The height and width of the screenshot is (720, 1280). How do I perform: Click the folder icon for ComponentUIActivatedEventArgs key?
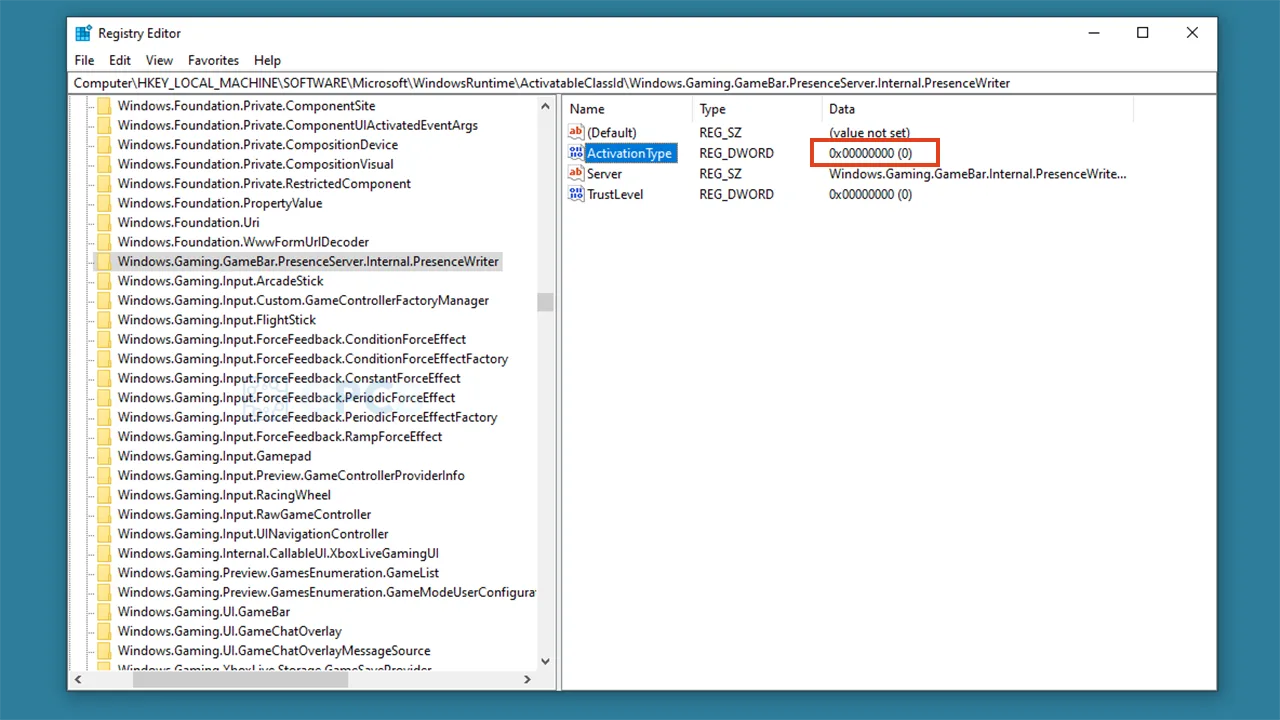point(104,125)
